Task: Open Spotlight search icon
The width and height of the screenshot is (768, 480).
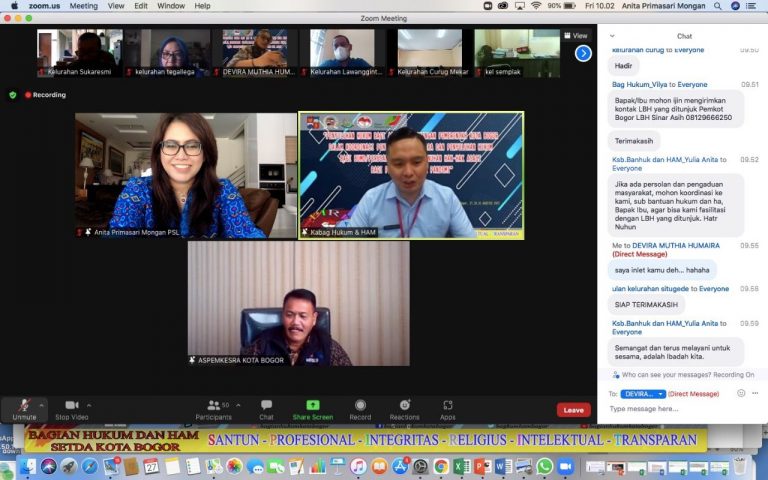Action: click(x=718, y=6)
